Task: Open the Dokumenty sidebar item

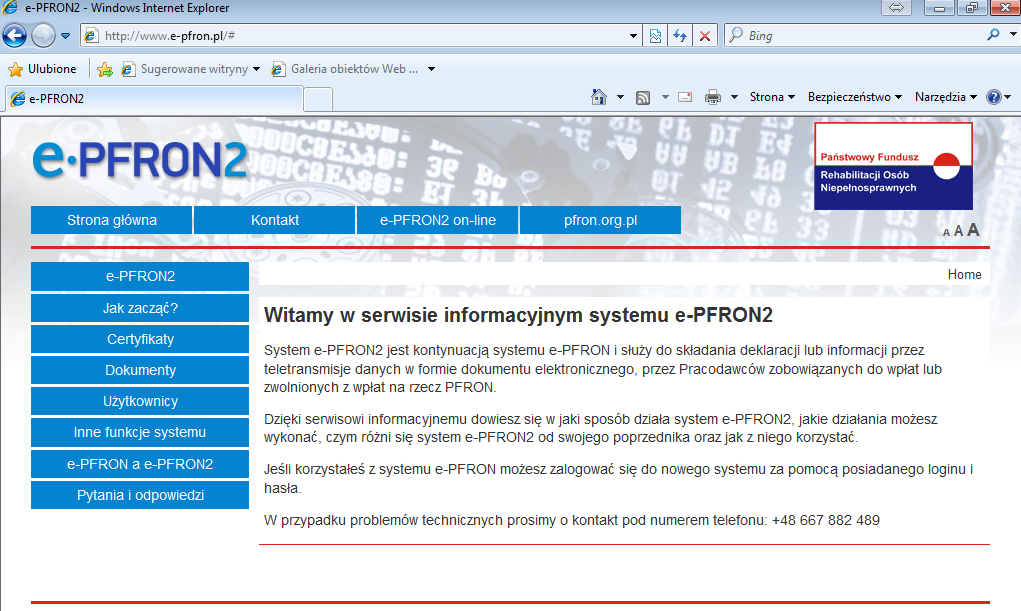Action: pos(140,370)
